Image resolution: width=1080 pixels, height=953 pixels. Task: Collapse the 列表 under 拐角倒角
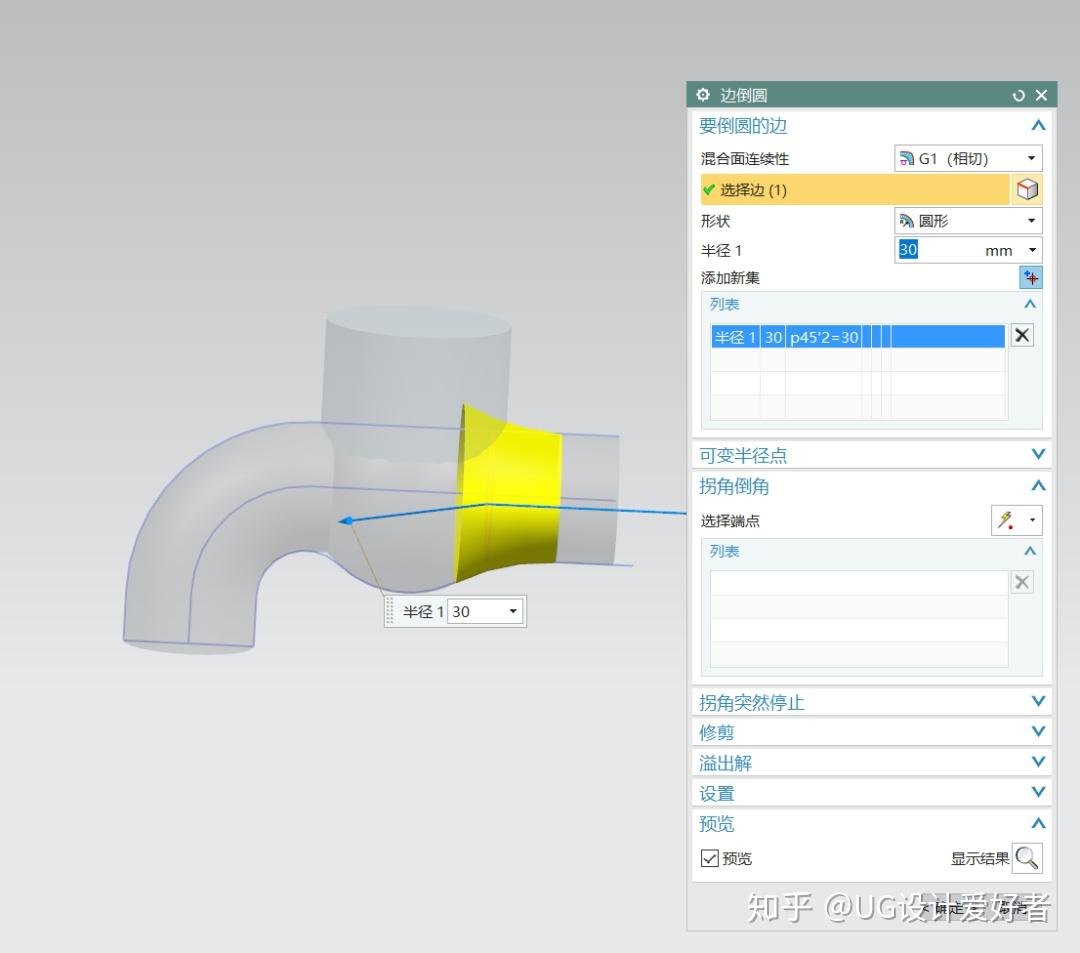pos(1030,551)
